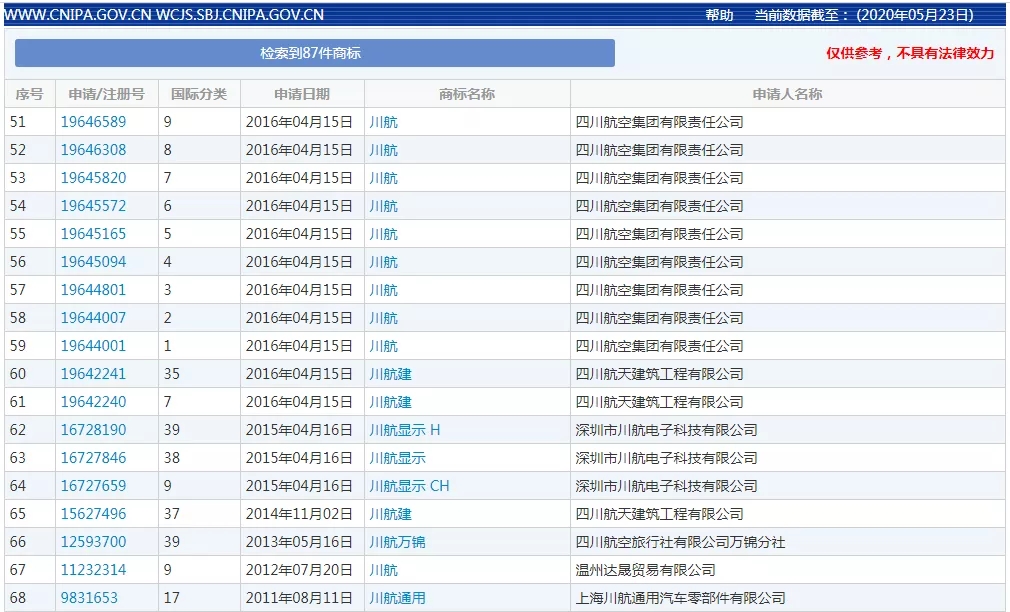Open trademark name 川航显示 H
Image resolution: width=1010 pixels, height=612 pixels.
[404, 430]
